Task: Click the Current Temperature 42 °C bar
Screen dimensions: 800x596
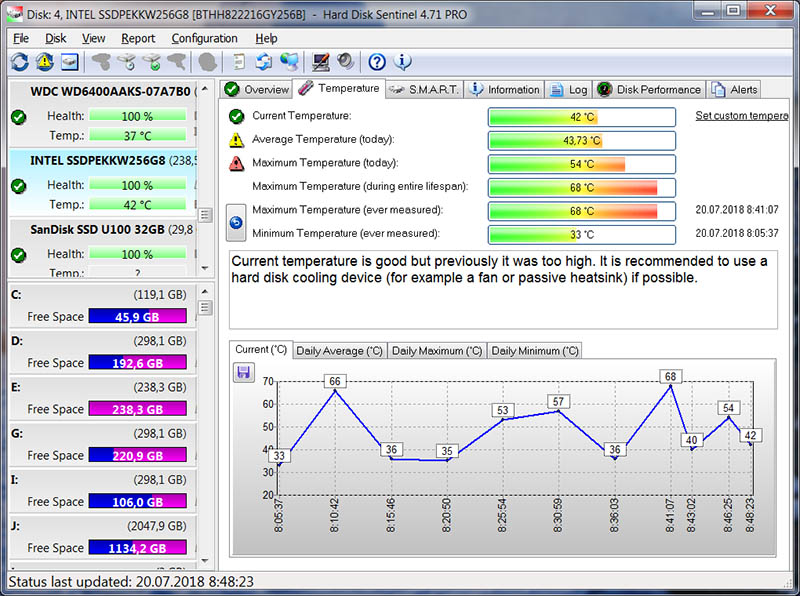Action: (x=582, y=117)
